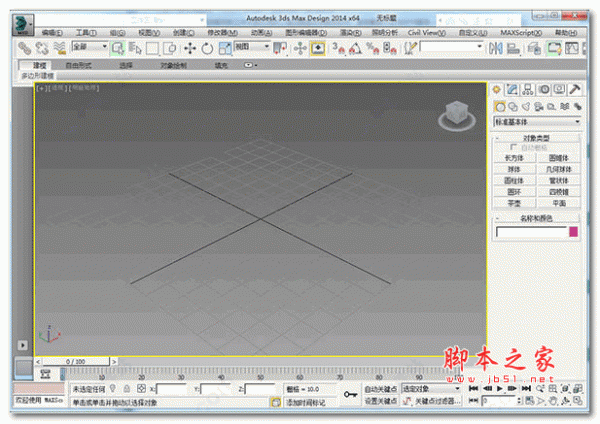The image size is (600, 424).
Task: Click the magenta object color swatch
Action: tap(573, 232)
